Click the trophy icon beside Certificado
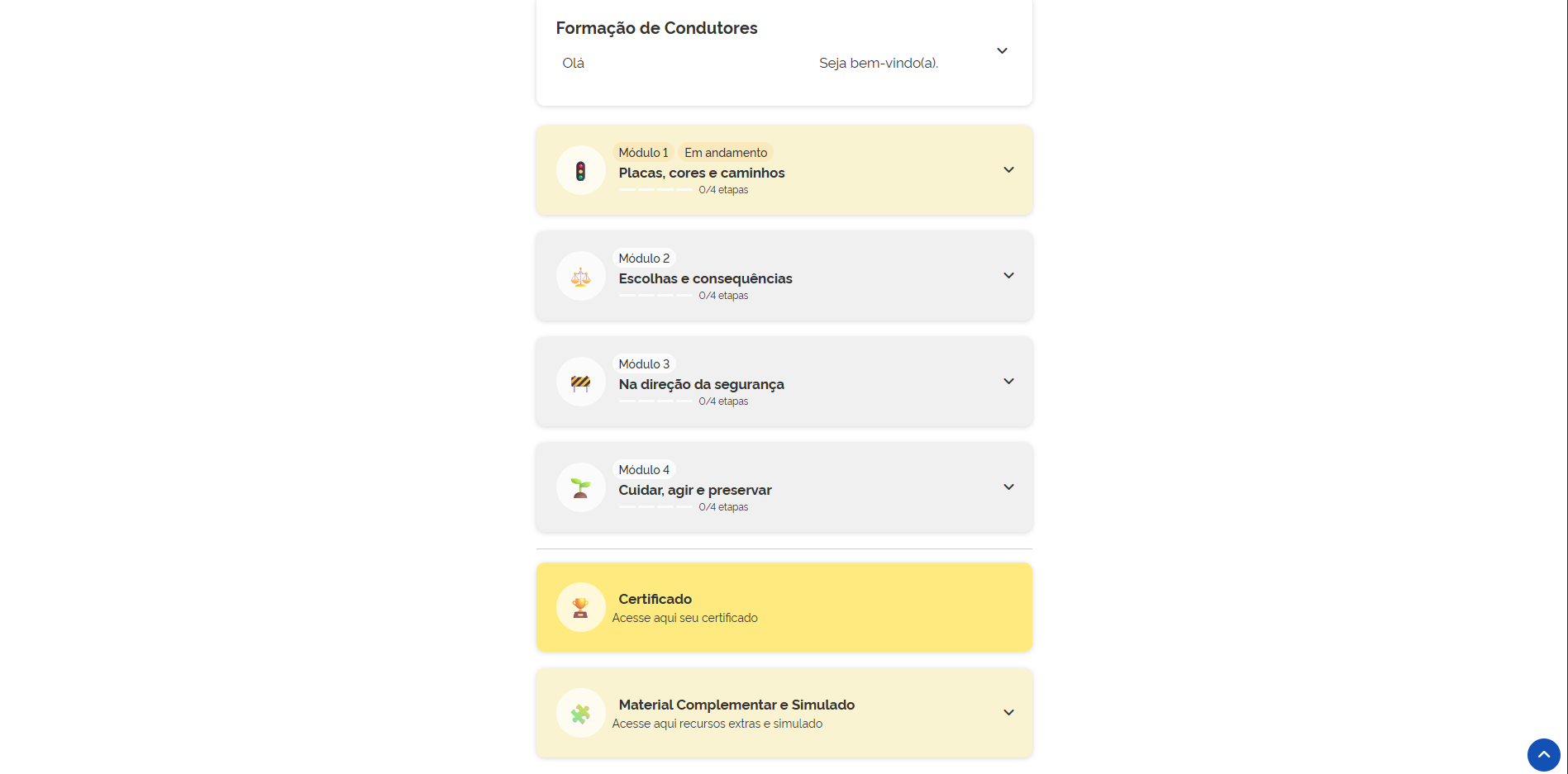The height and width of the screenshot is (774, 1568). pos(580,608)
